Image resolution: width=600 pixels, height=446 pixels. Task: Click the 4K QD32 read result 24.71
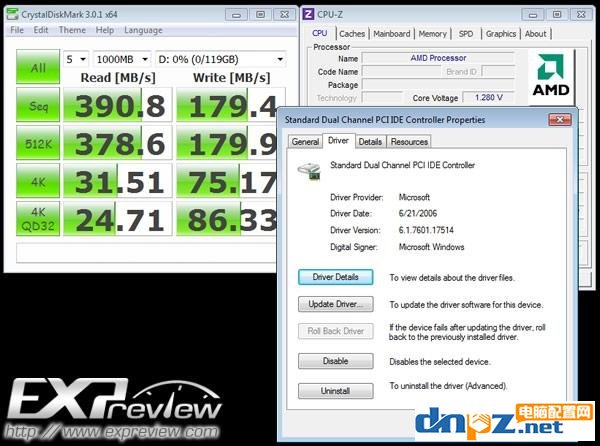click(117, 218)
